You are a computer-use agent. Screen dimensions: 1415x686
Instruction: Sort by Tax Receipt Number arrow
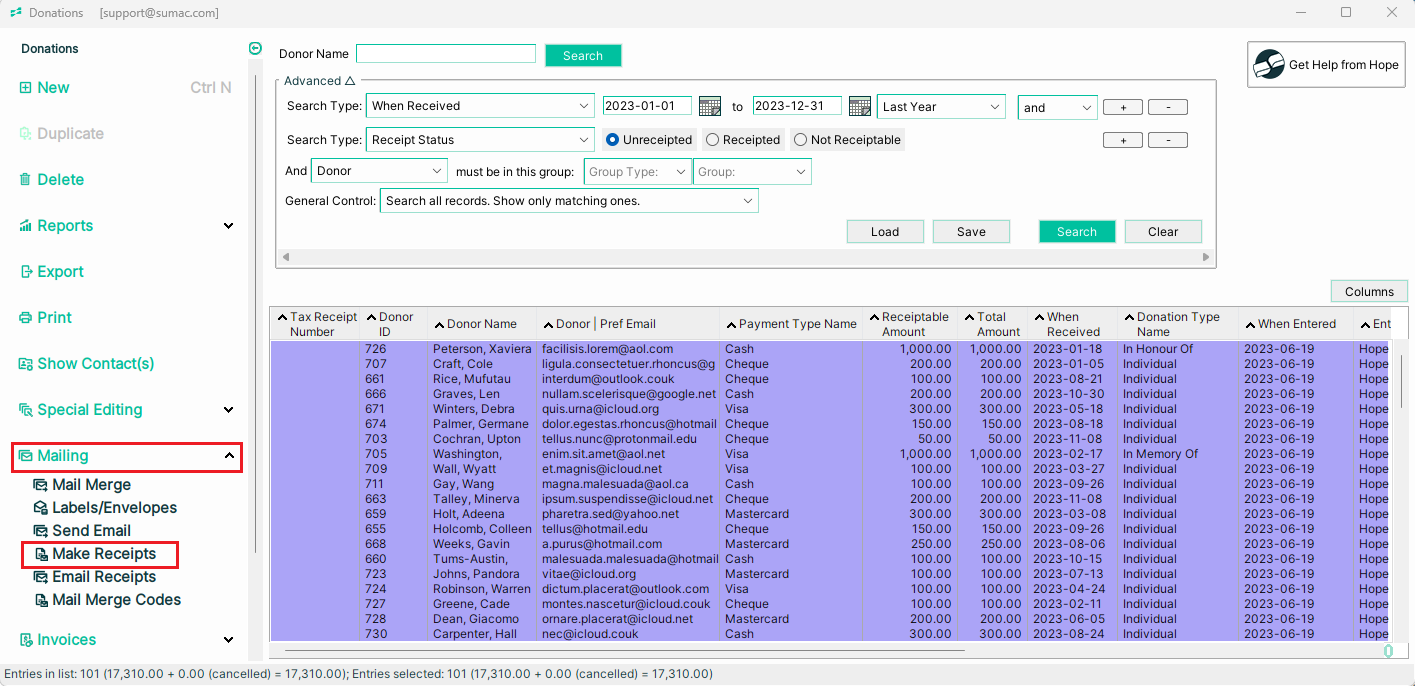282,317
